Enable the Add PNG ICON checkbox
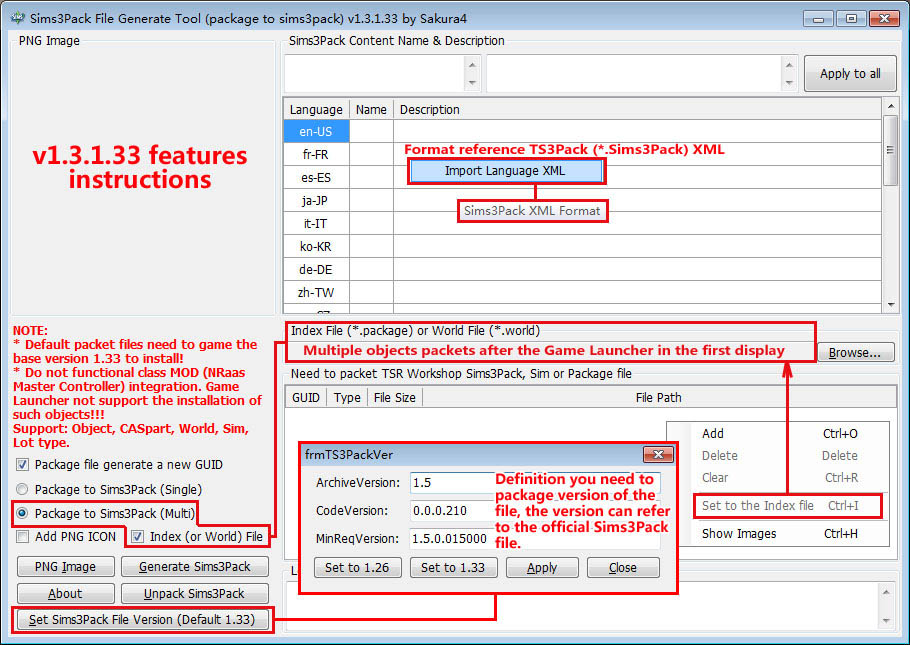910x645 pixels. 23,536
